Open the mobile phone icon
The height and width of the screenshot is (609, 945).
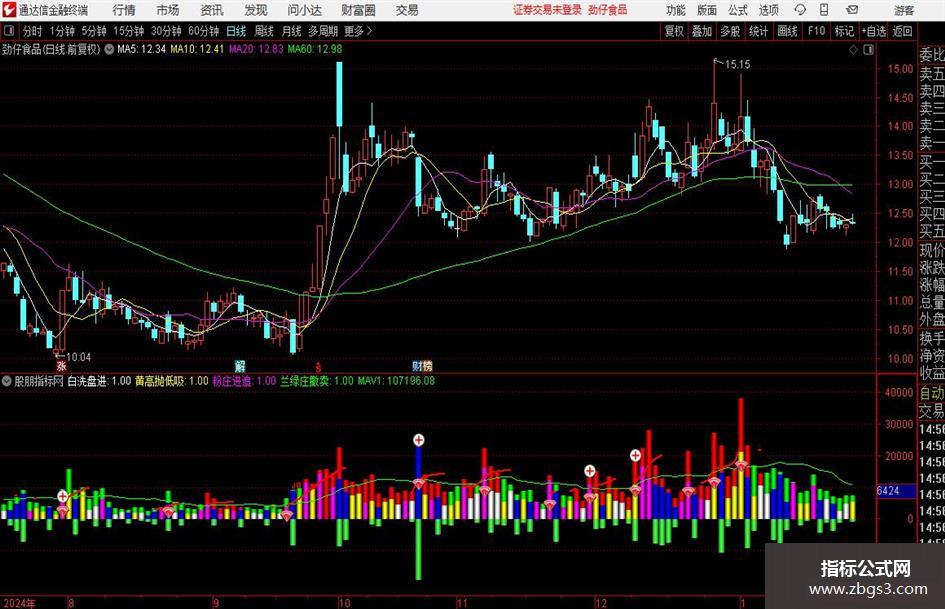[x=824, y=10]
